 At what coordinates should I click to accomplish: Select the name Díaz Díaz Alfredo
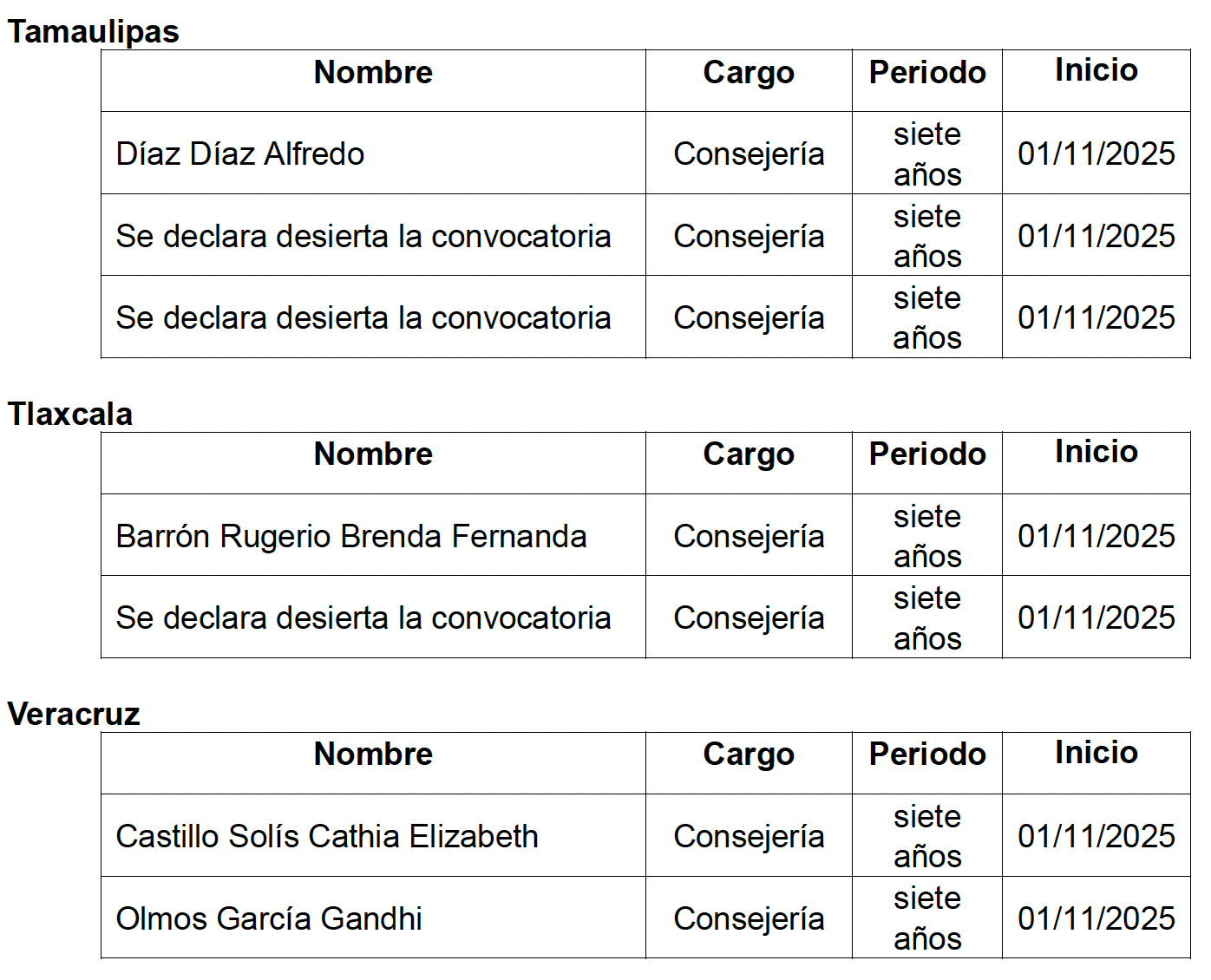pos(240,154)
